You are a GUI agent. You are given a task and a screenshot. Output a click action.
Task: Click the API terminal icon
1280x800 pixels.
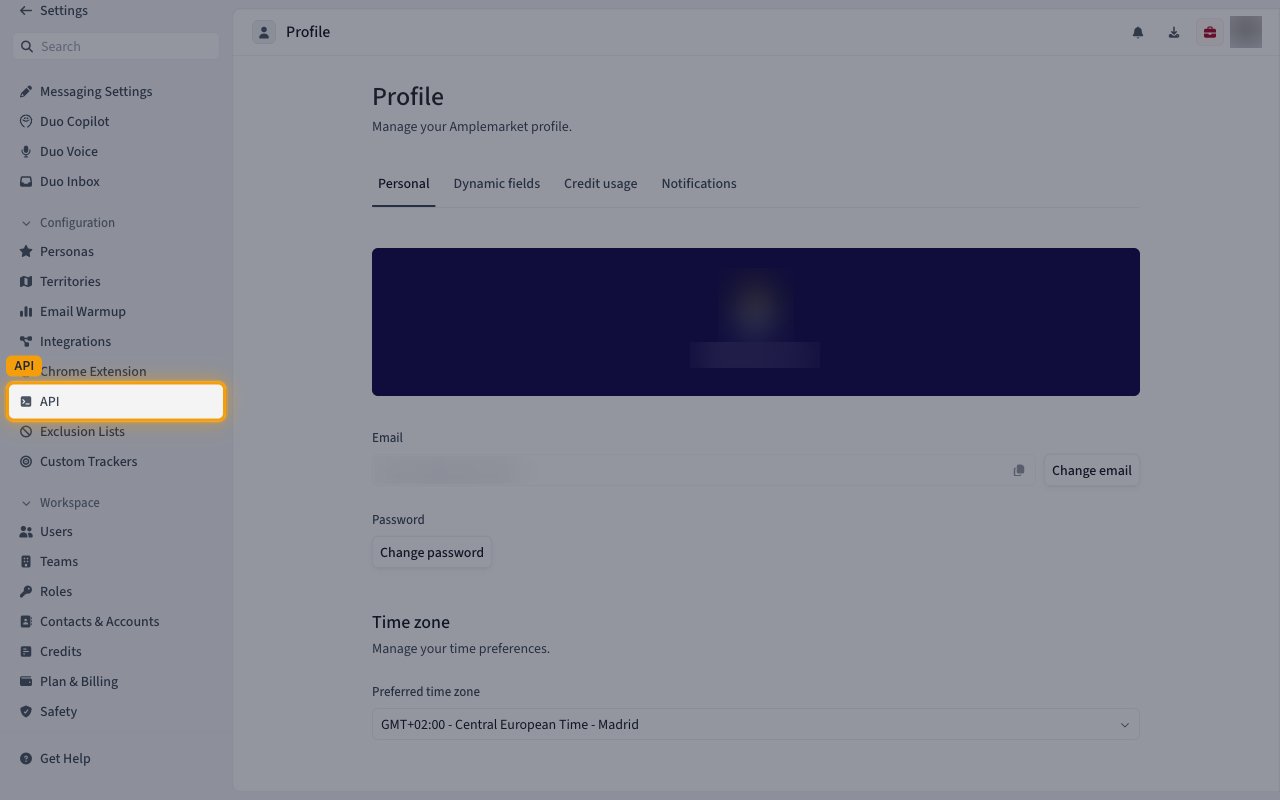click(x=26, y=401)
